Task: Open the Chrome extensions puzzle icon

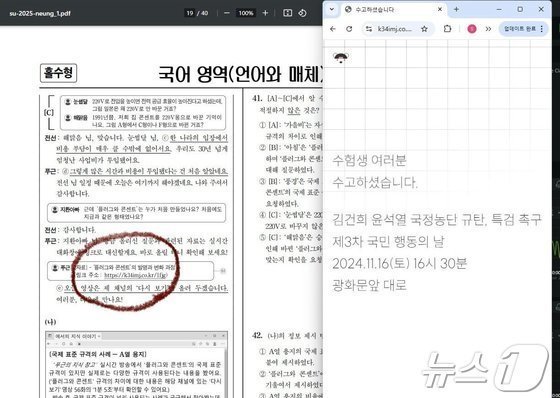Action: coord(447,29)
